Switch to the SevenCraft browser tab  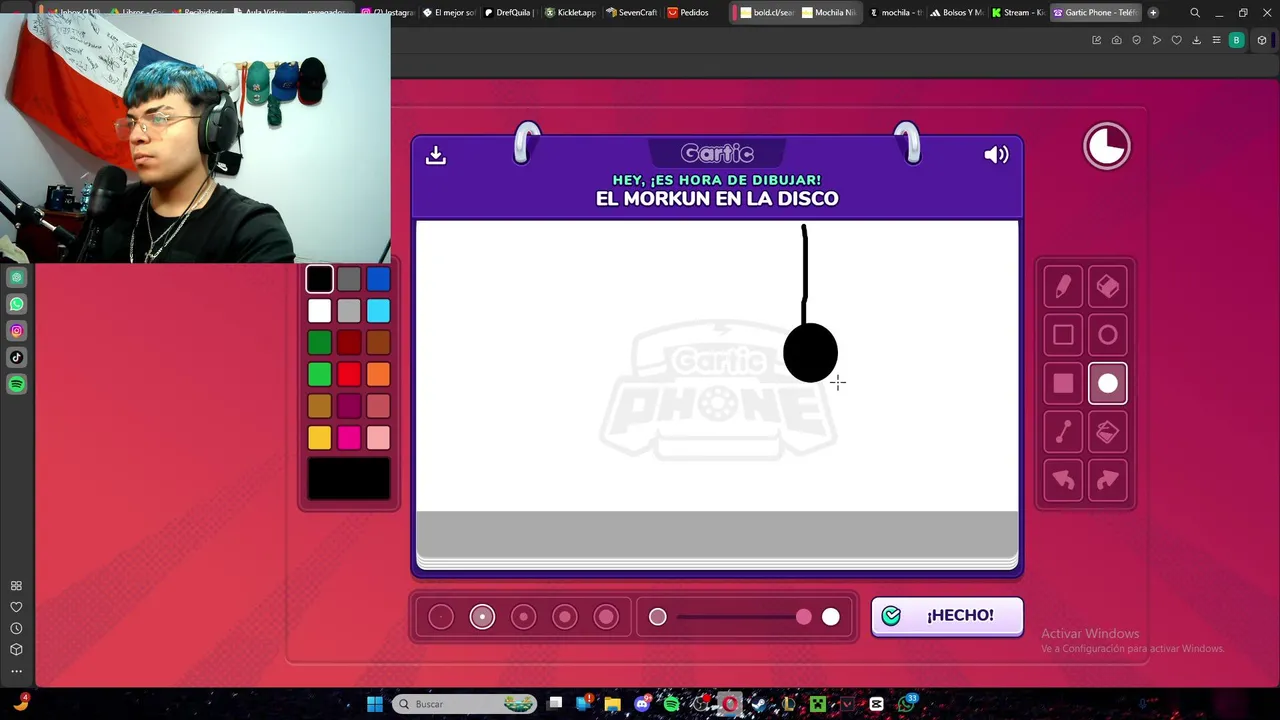click(631, 13)
